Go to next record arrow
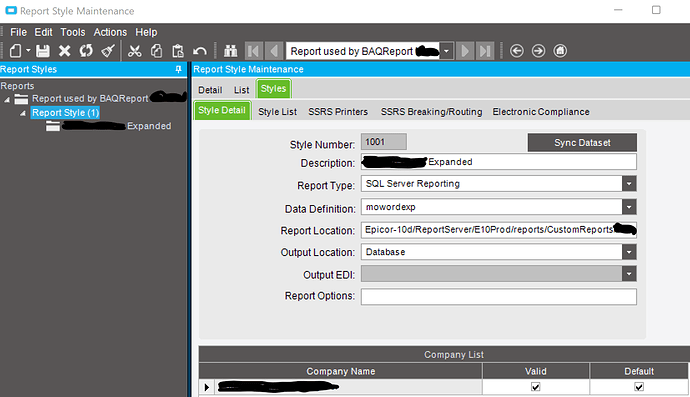This screenshot has width=690, height=397. [465, 51]
